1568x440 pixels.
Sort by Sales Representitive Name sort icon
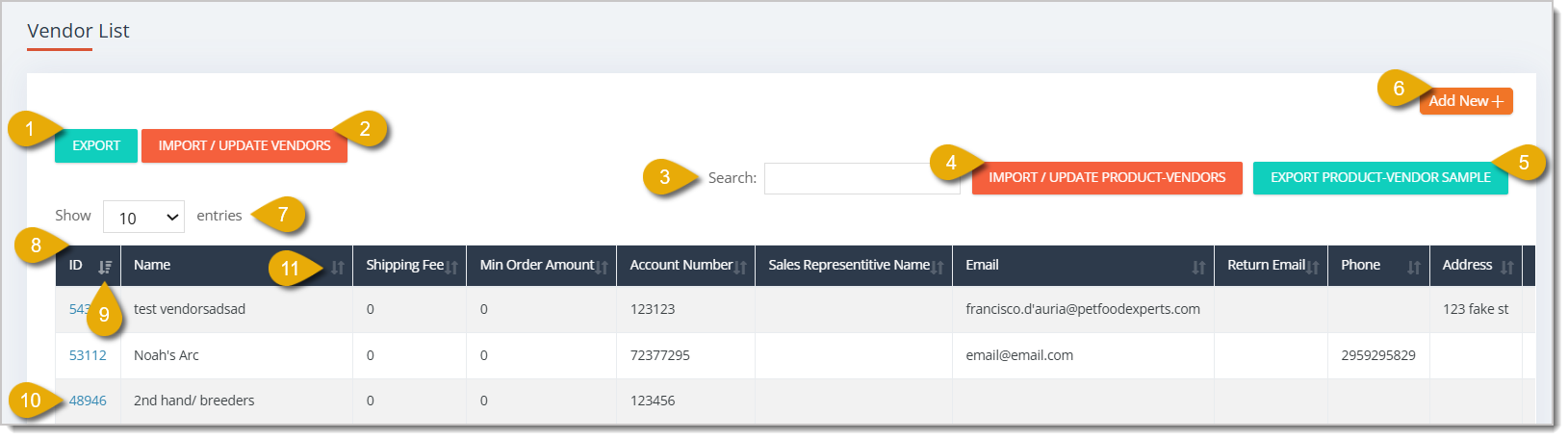pyautogui.click(x=938, y=268)
